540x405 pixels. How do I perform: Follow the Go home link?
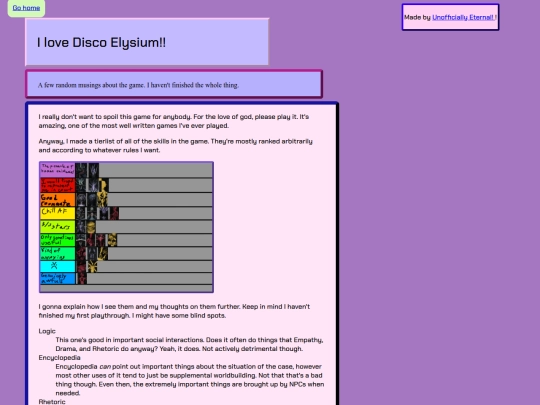point(26,8)
